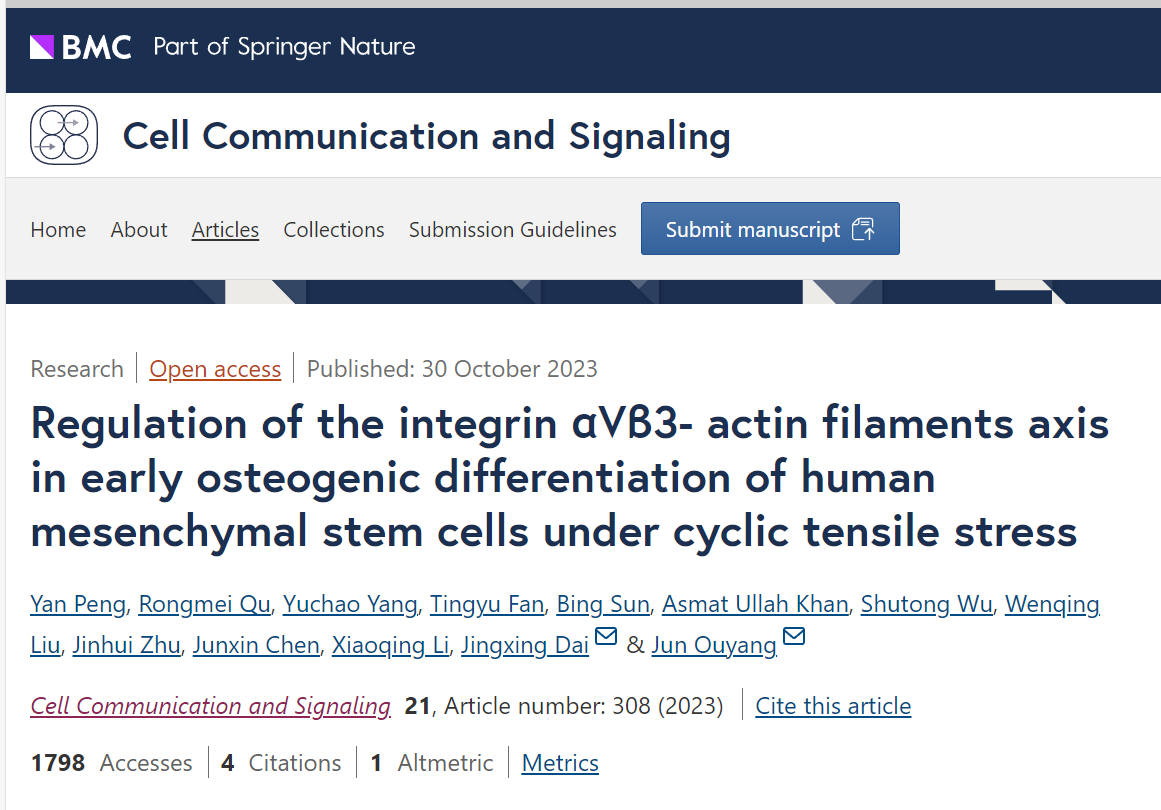Open Submission Guidelines

click(513, 230)
